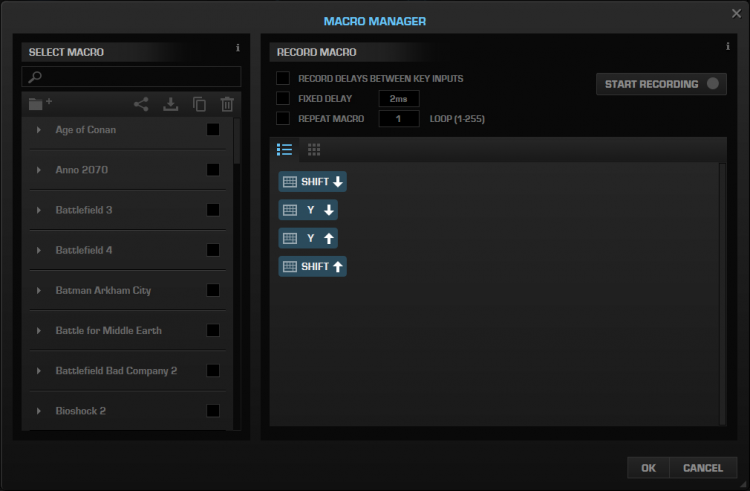Close the Macro Manager dialog
Image resolution: width=750 pixels, height=491 pixels.
point(736,13)
